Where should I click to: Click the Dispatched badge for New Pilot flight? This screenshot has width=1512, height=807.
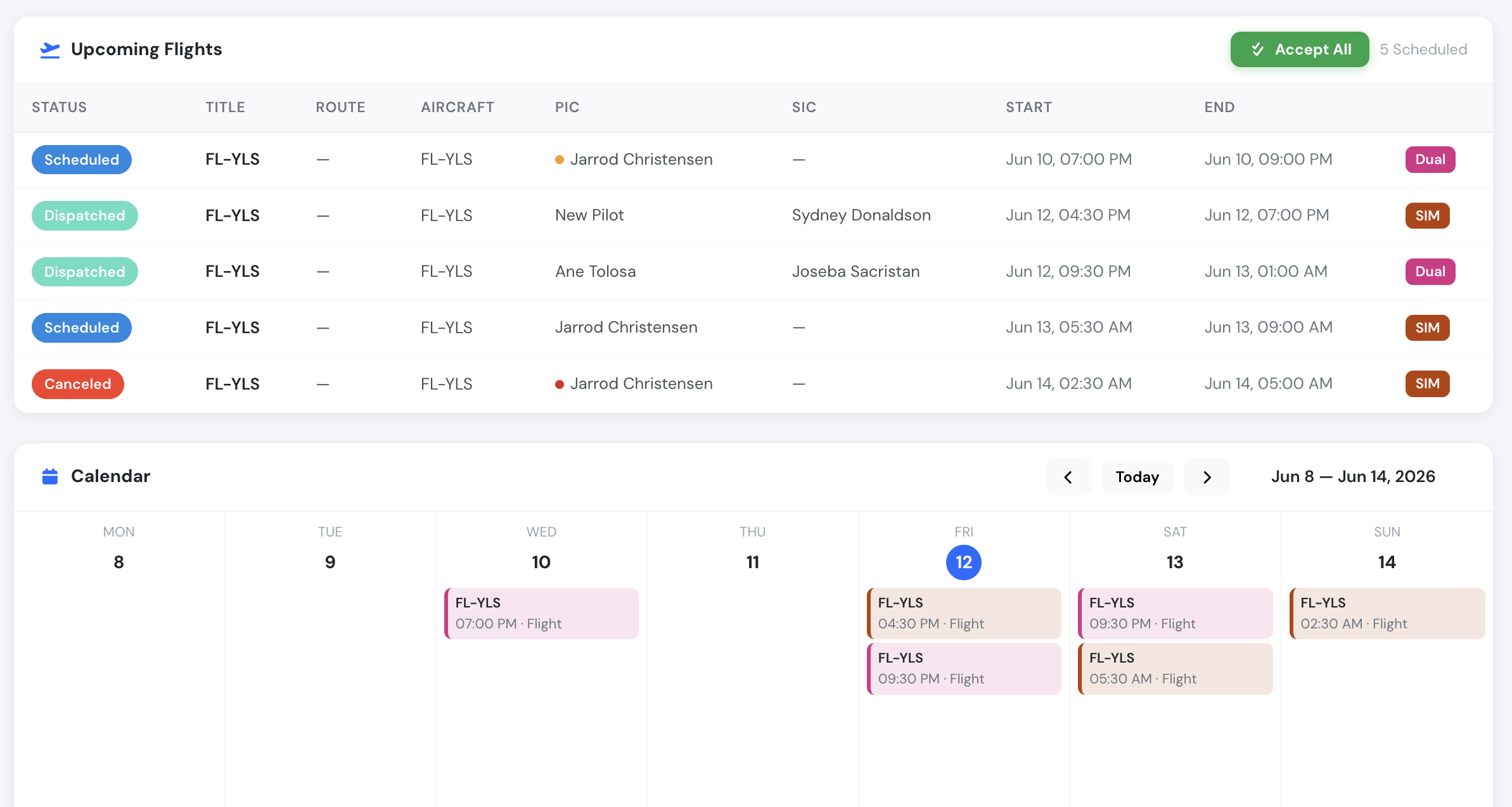point(85,215)
